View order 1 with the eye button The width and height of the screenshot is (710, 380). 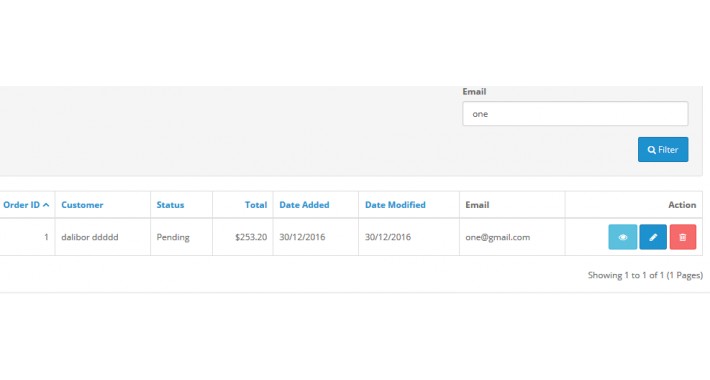pyautogui.click(x=623, y=237)
